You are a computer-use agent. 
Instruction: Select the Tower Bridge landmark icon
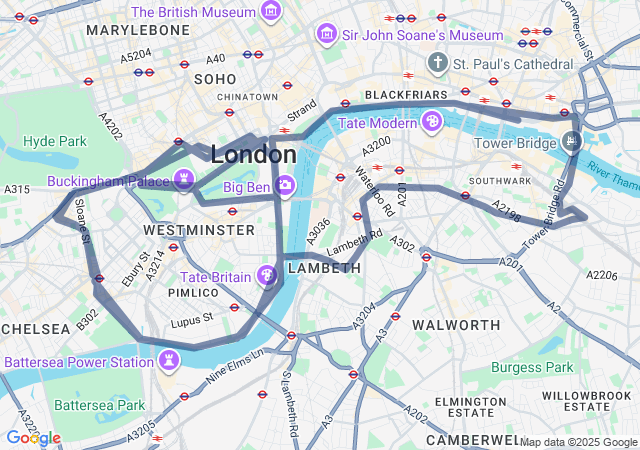[x=571, y=142]
